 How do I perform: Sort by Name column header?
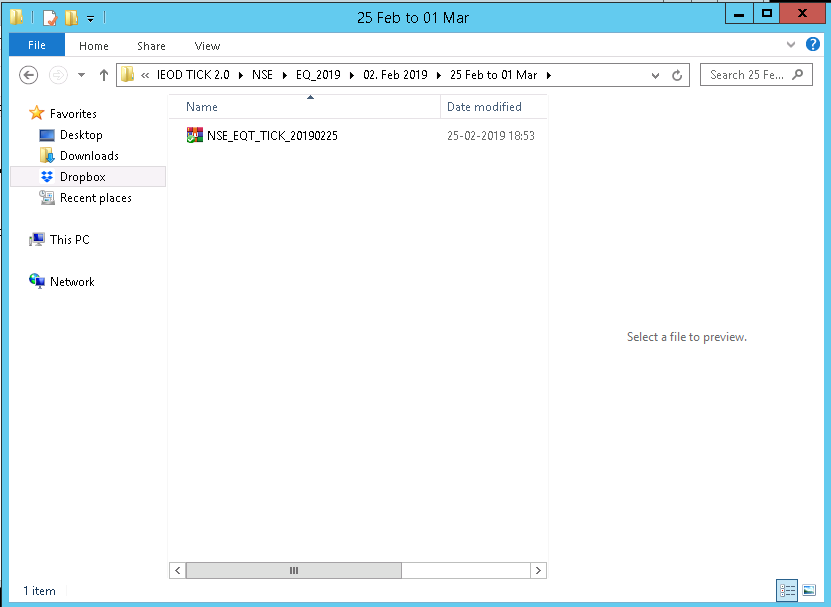[304, 107]
